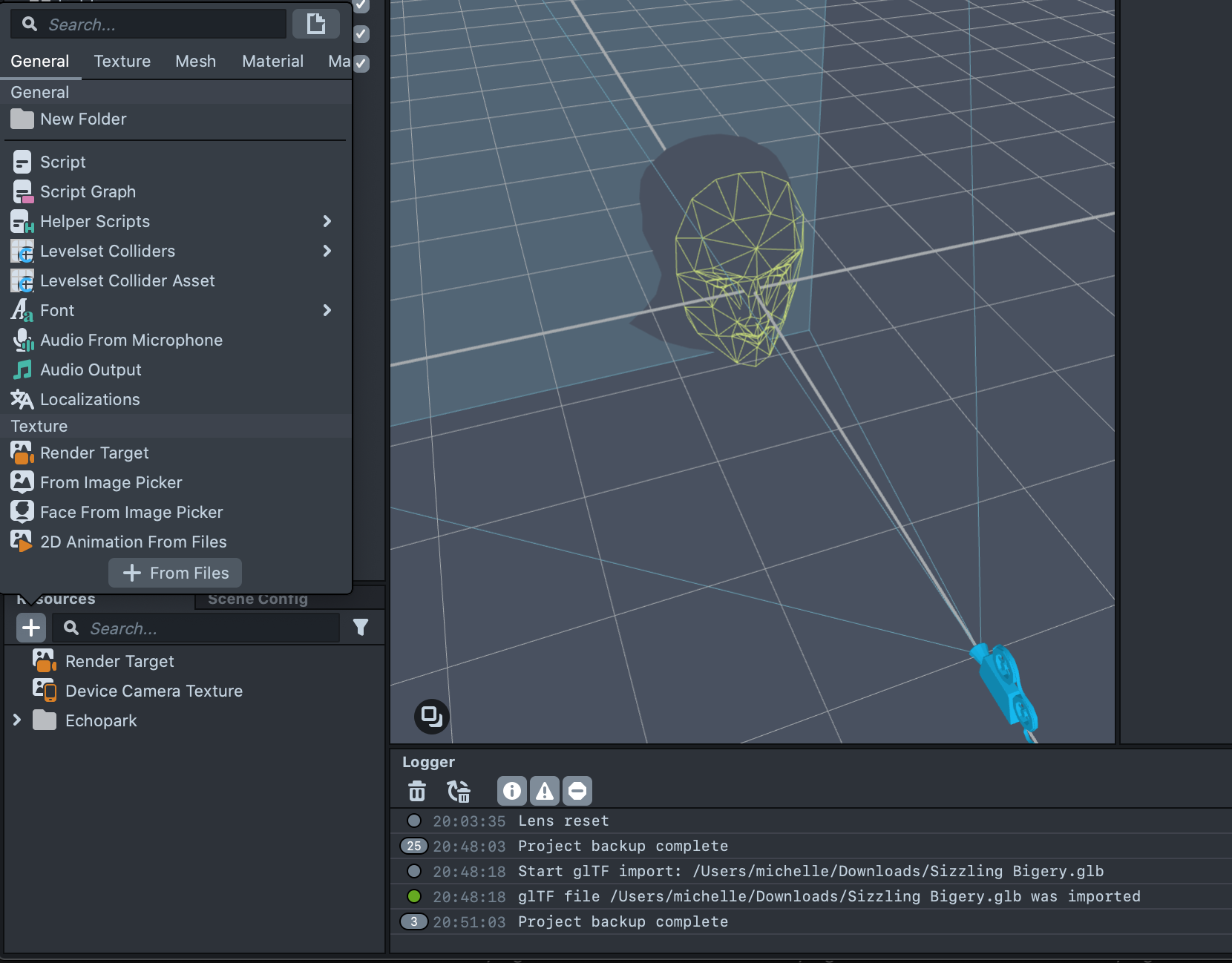Click the From Files button

(175, 573)
